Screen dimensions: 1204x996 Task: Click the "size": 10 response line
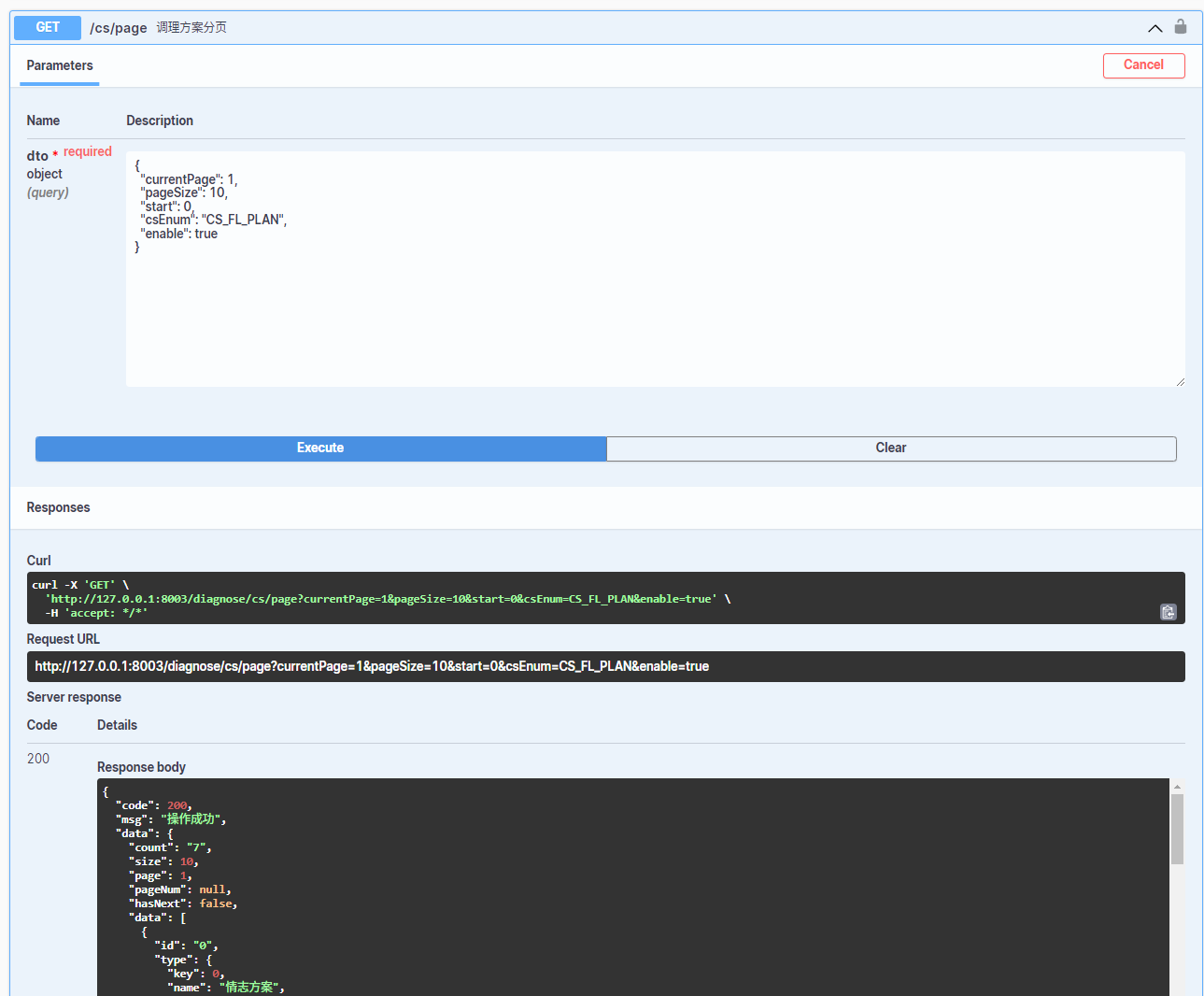click(x=163, y=861)
